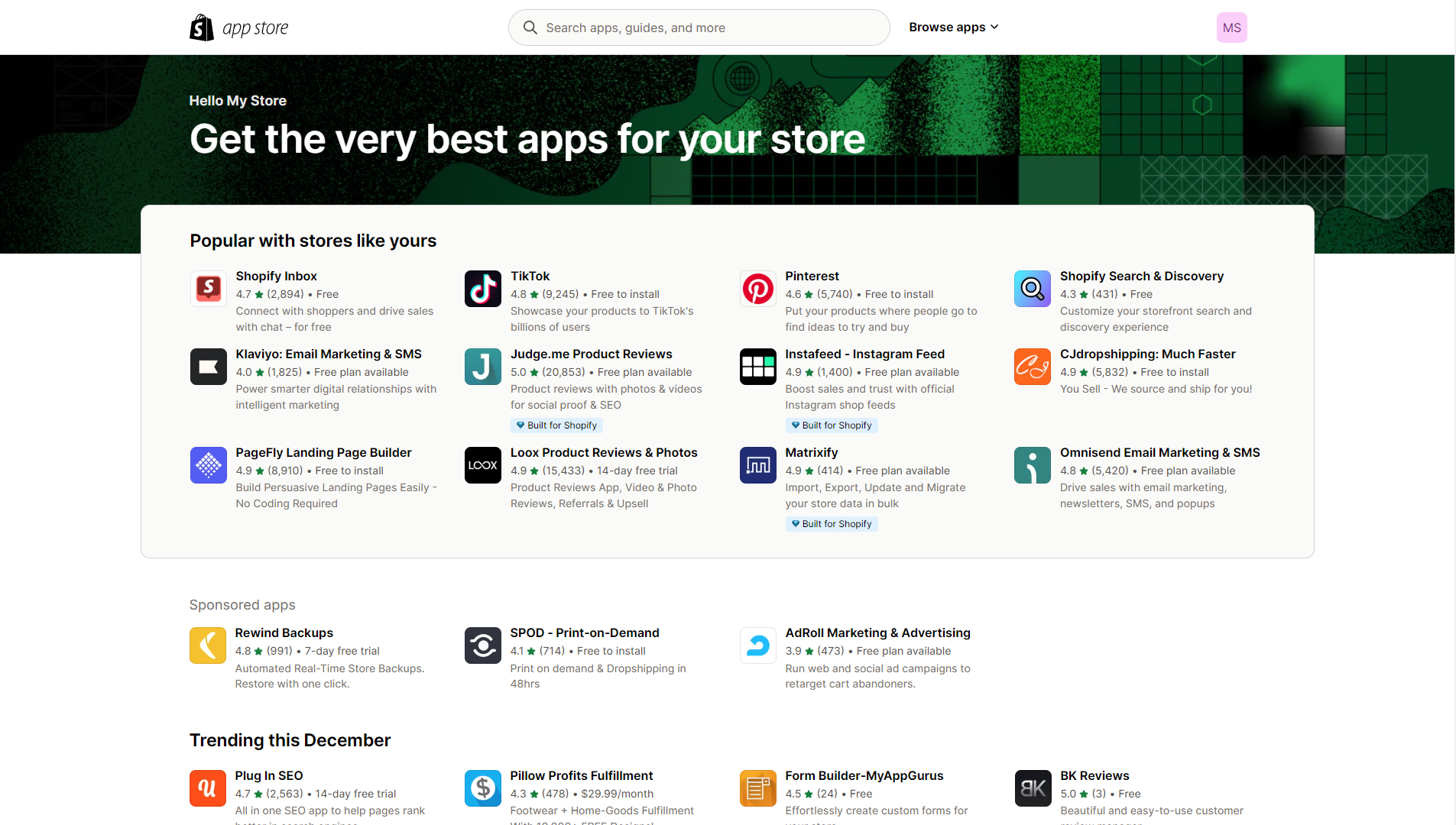This screenshot has width=1456, height=825.
Task: Click Built for Shopify badge under Matrixify
Action: click(832, 524)
